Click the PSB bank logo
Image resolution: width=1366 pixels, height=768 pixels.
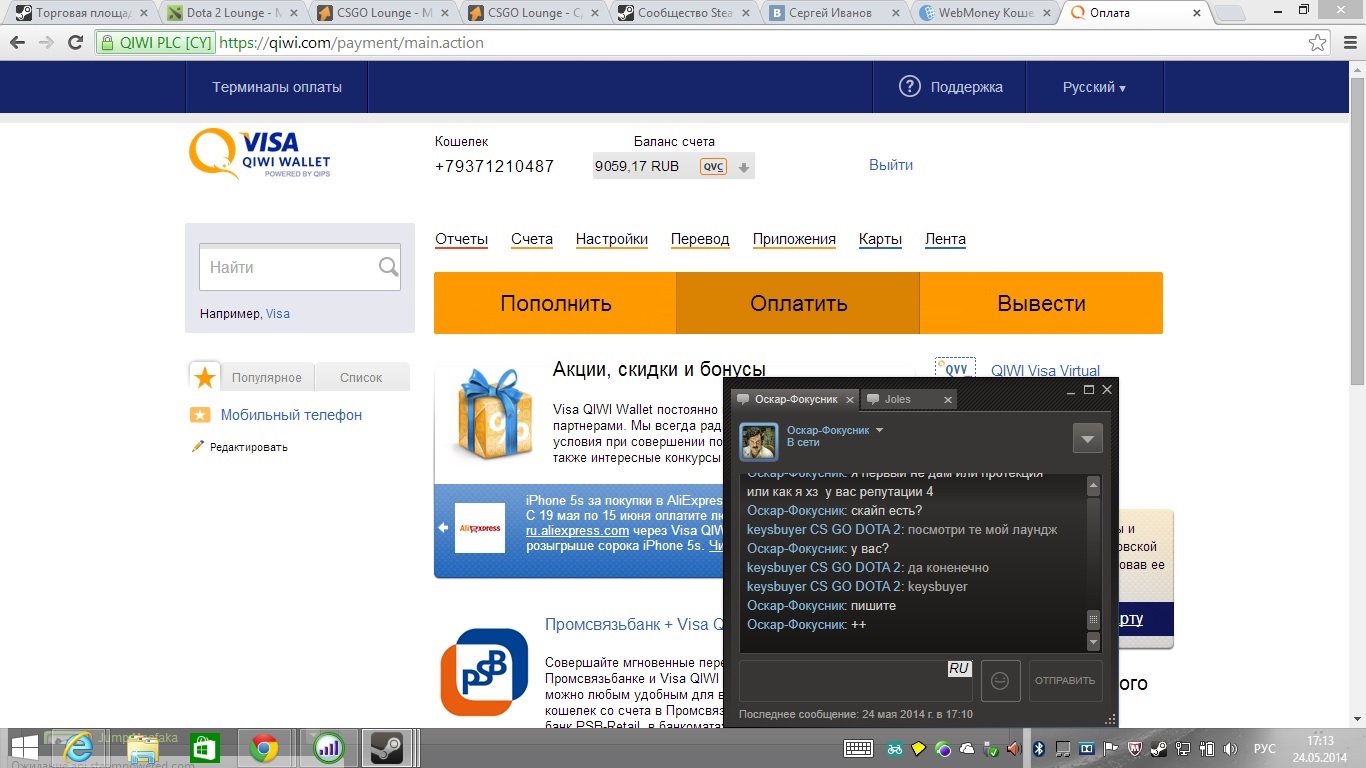(x=484, y=672)
